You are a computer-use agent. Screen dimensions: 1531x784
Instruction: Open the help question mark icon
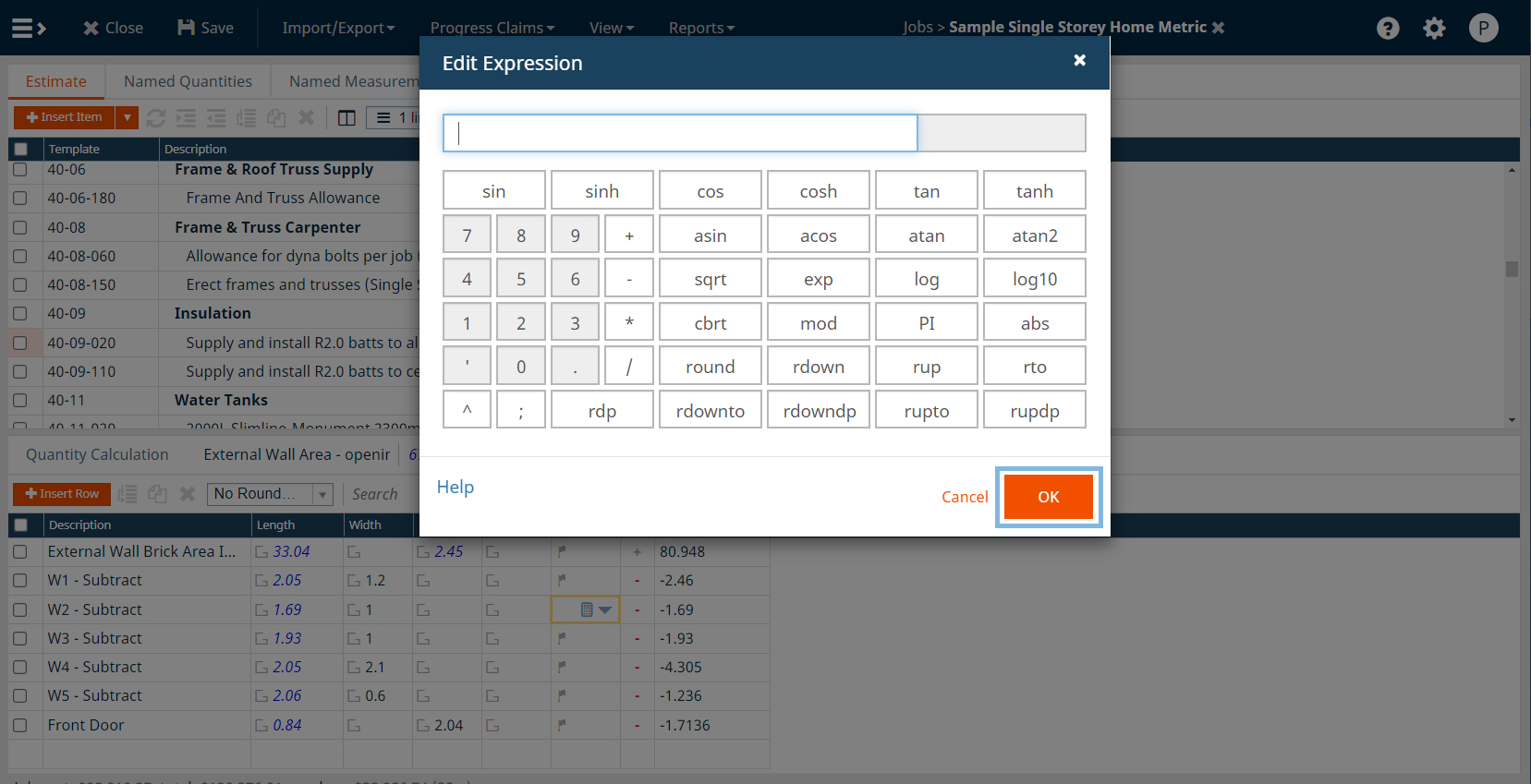pos(1388,28)
